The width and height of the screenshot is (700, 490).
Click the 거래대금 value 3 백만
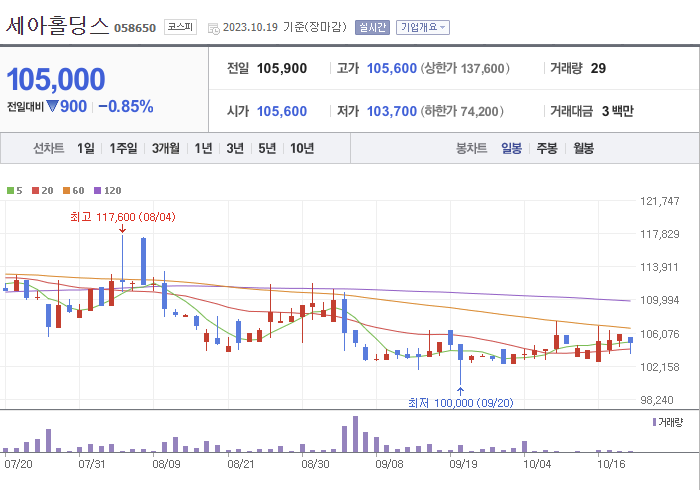point(617,111)
